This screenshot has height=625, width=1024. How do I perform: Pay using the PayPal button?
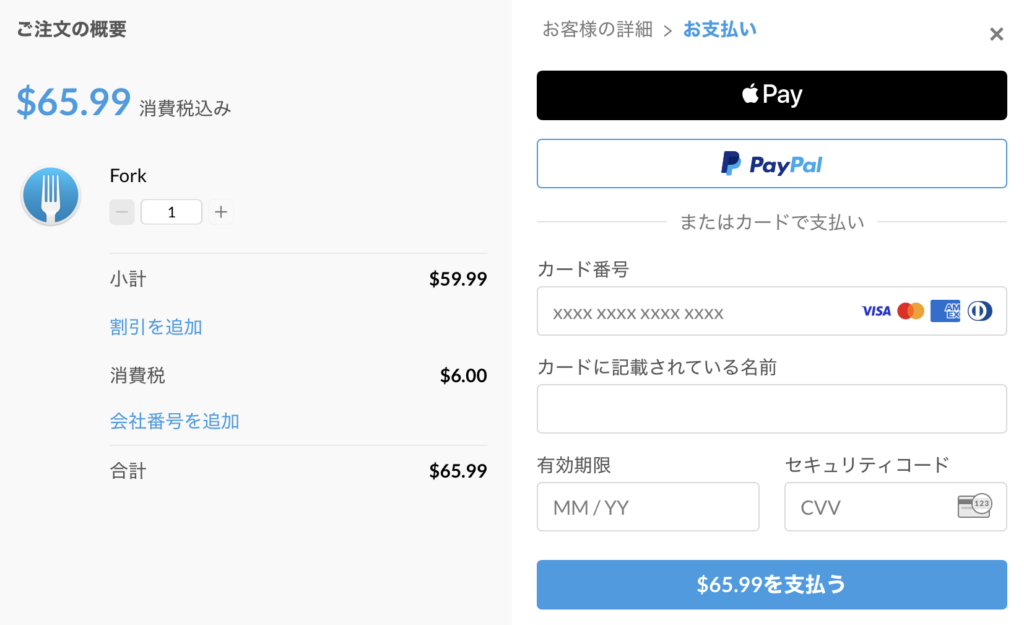click(x=771, y=164)
